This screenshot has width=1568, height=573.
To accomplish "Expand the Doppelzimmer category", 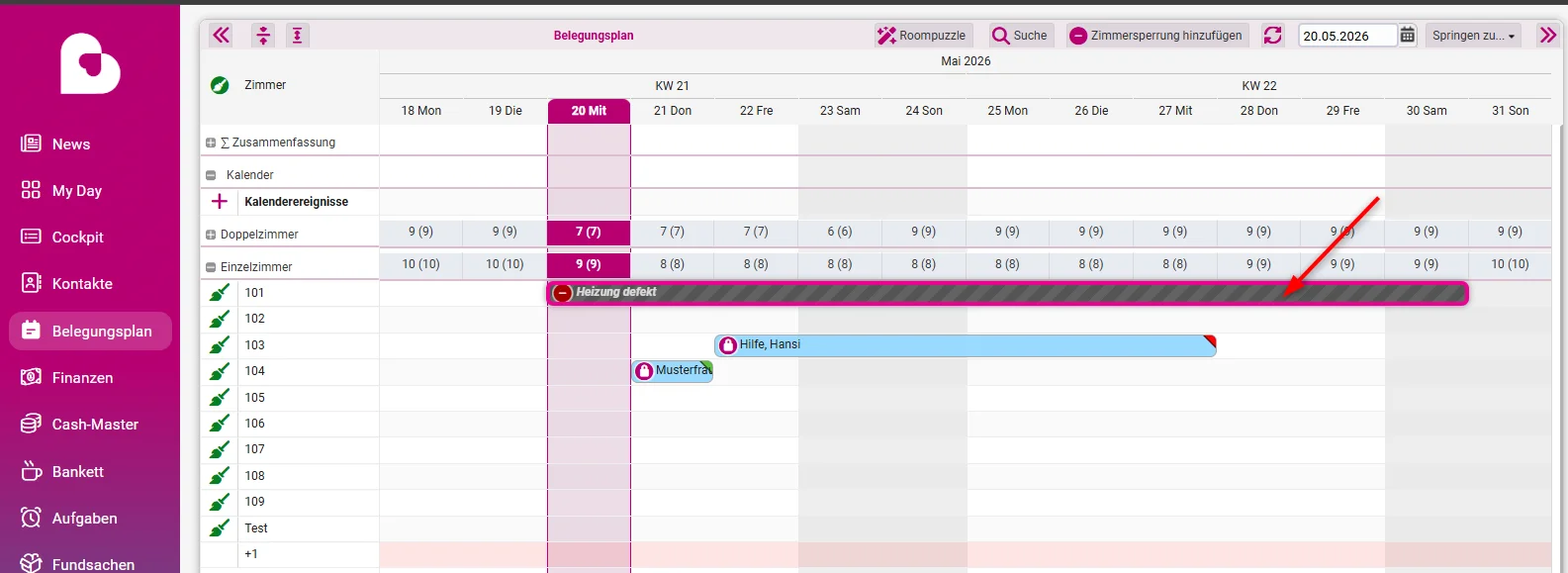I will coord(211,235).
